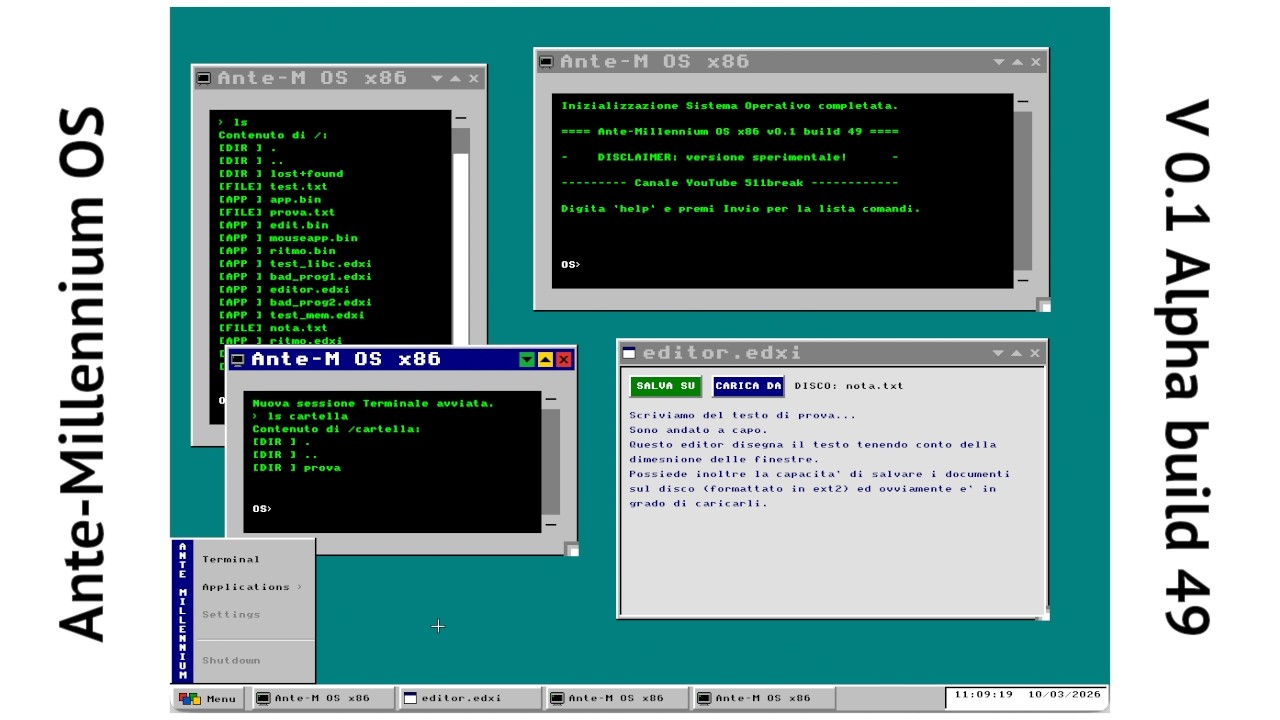Click the terminal icon of the file-listing terminal
The width and height of the screenshot is (1280, 720).
point(204,79)
